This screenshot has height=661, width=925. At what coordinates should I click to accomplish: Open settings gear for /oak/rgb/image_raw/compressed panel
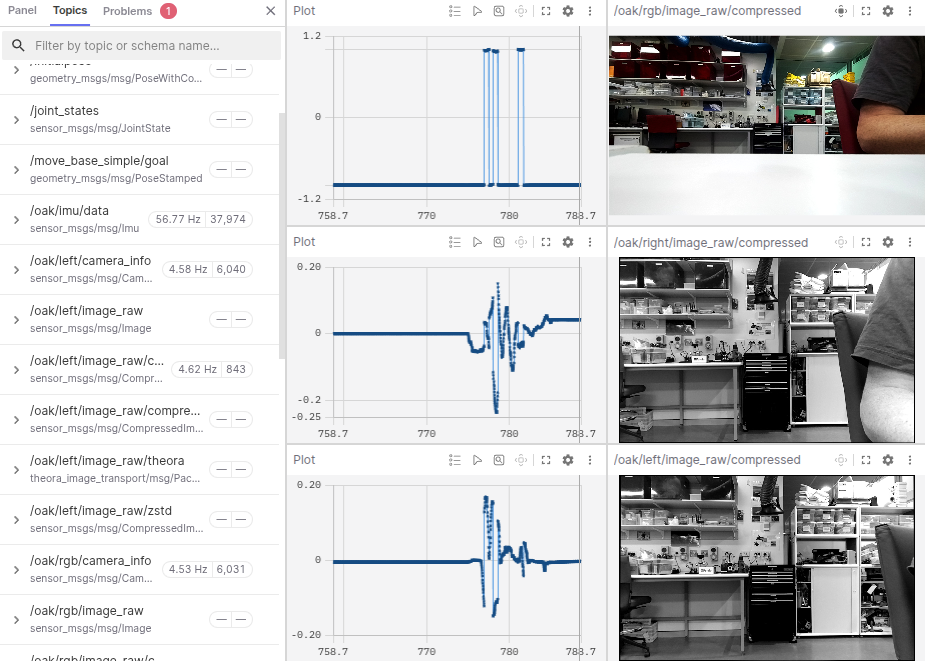887,11
